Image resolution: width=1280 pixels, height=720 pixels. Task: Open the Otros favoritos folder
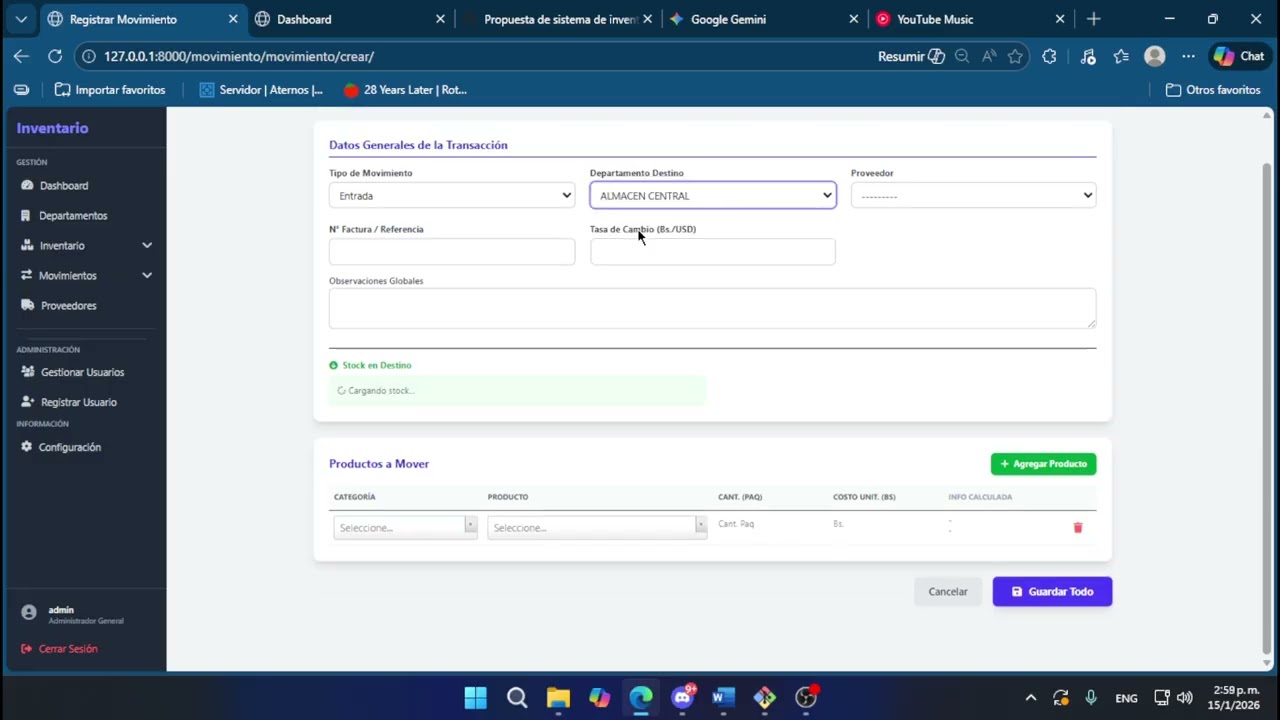pos(1213,90)
